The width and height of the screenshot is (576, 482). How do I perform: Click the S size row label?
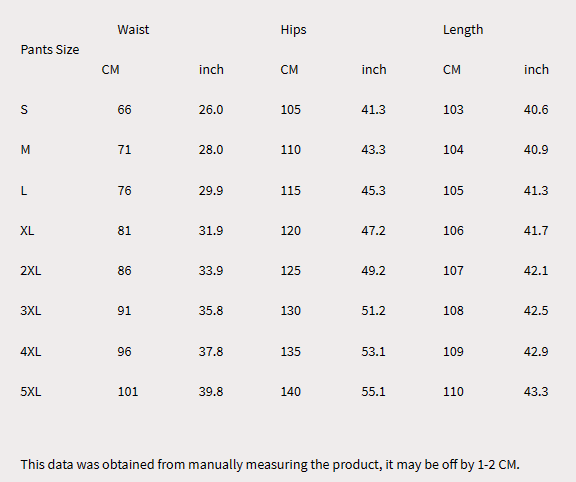pyautogui.click(x=24, y=109)
